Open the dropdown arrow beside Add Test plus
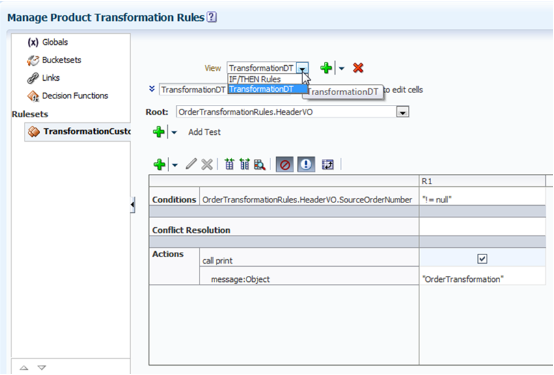This screenshot has height=375, width=554. click(x=174, y=133)
